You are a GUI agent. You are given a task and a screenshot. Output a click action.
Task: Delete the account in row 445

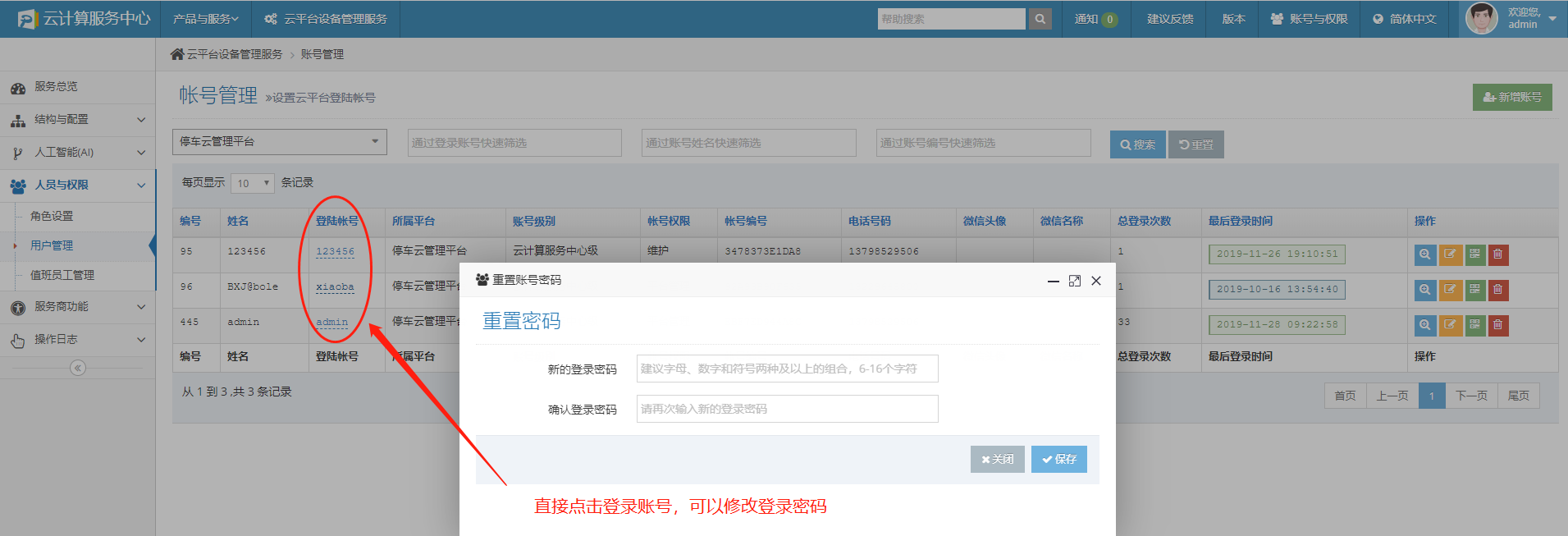pos(1498,325)
